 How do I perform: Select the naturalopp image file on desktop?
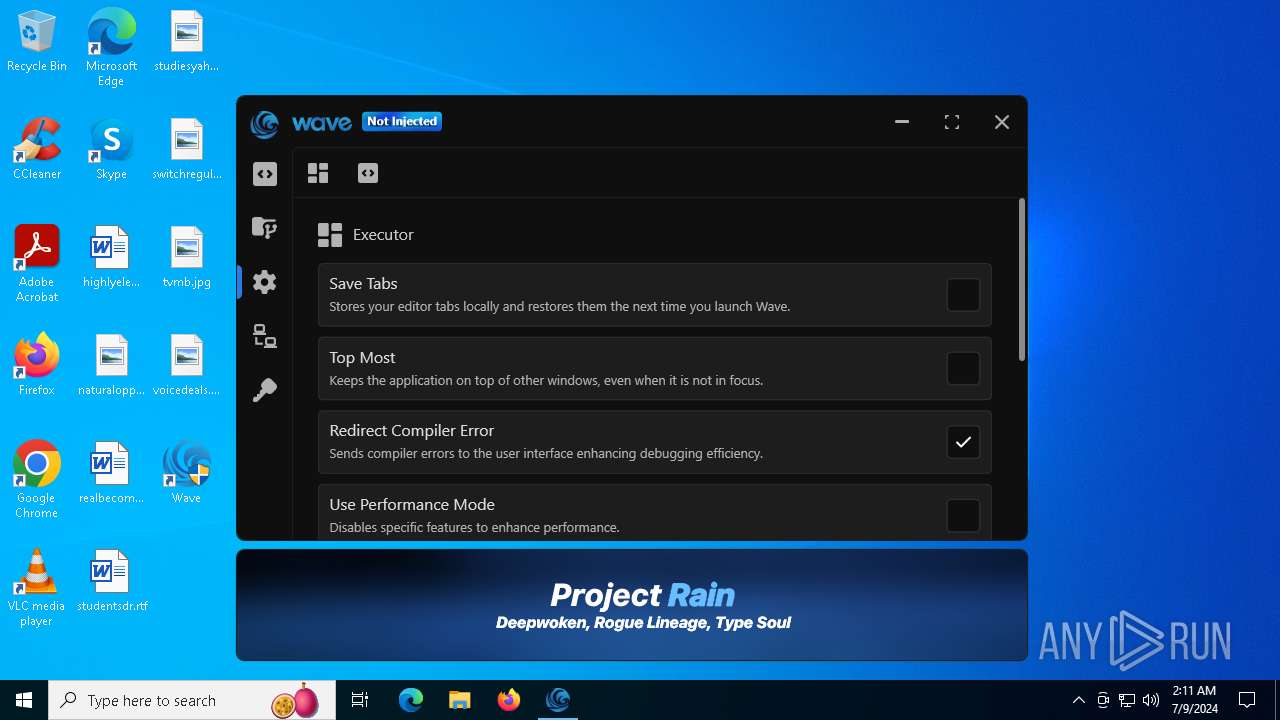[111, 365]
